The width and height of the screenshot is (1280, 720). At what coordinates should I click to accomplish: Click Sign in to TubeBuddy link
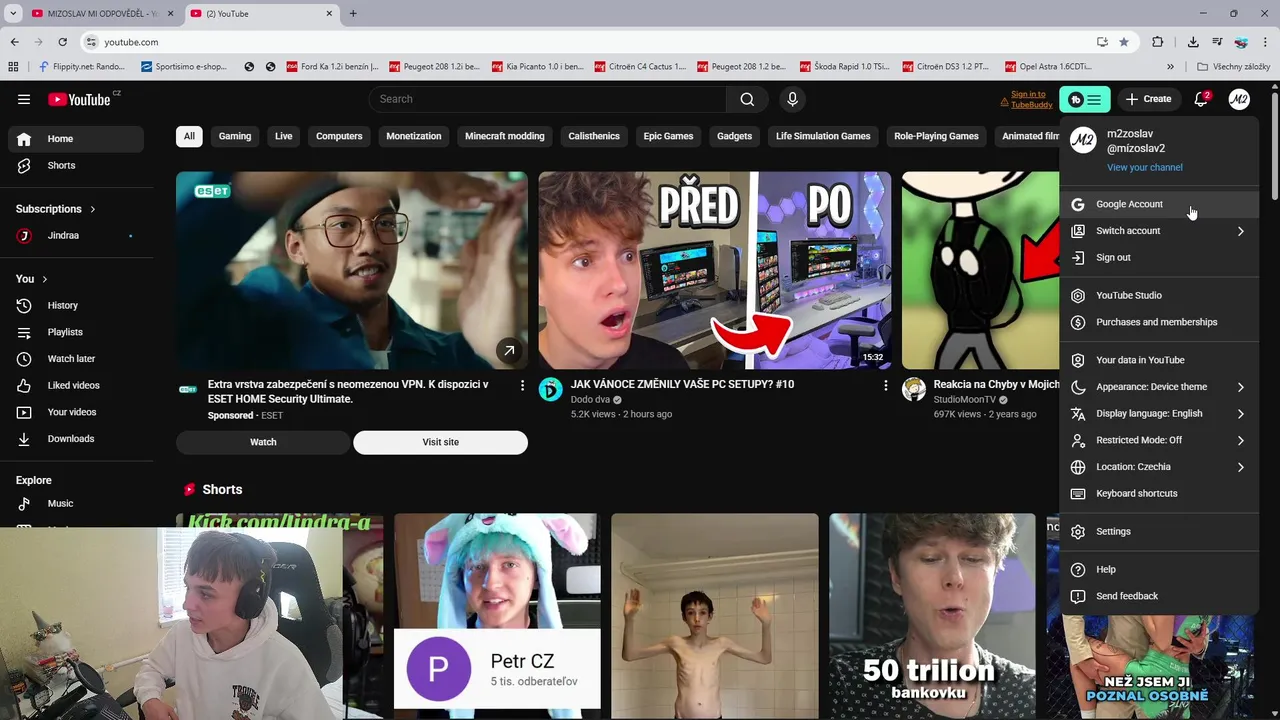tap(1027, 99)
